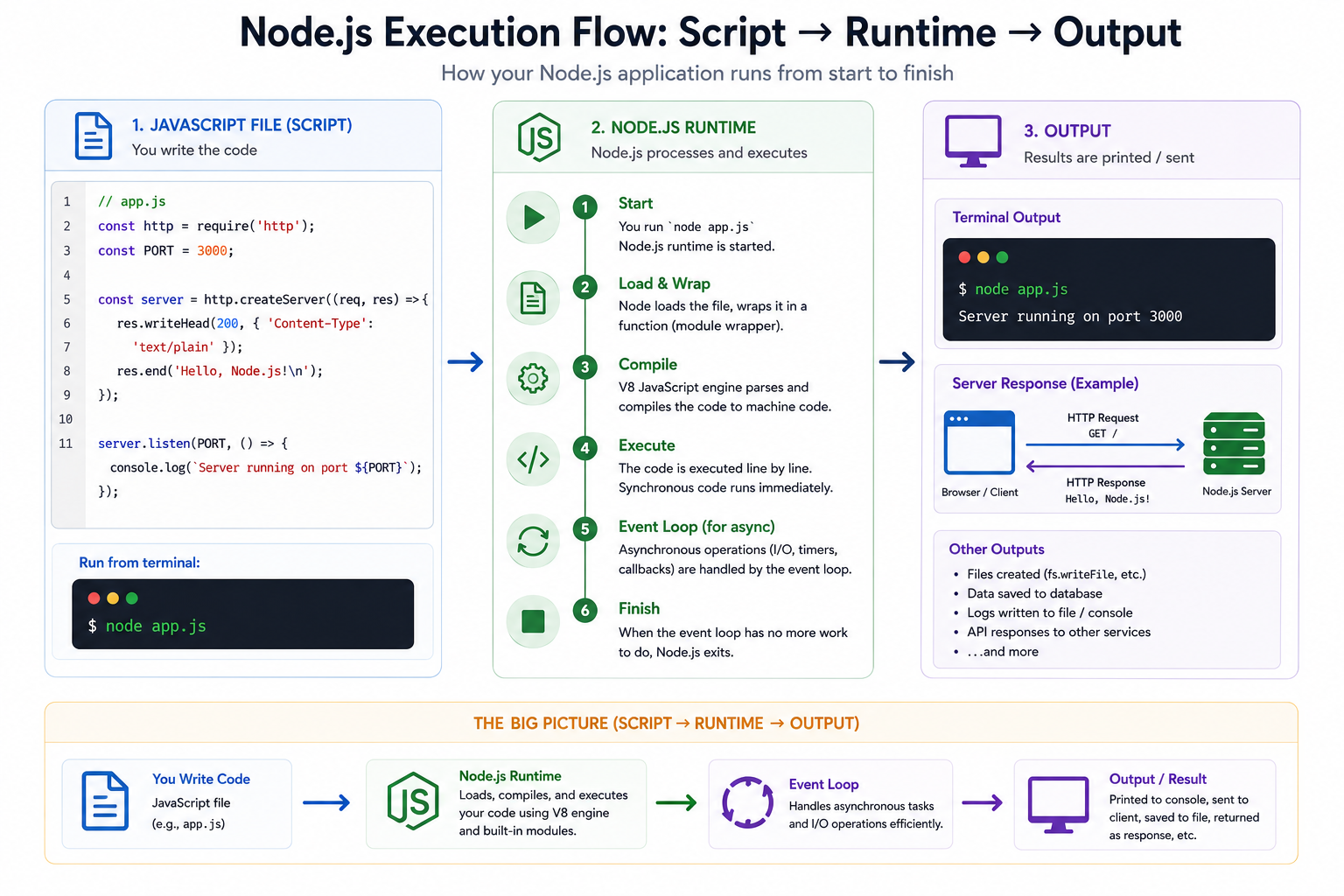1344x896 pixels.
Task: Click the 'Load & Wrap' step title
Action: click(x=664, y=284)
